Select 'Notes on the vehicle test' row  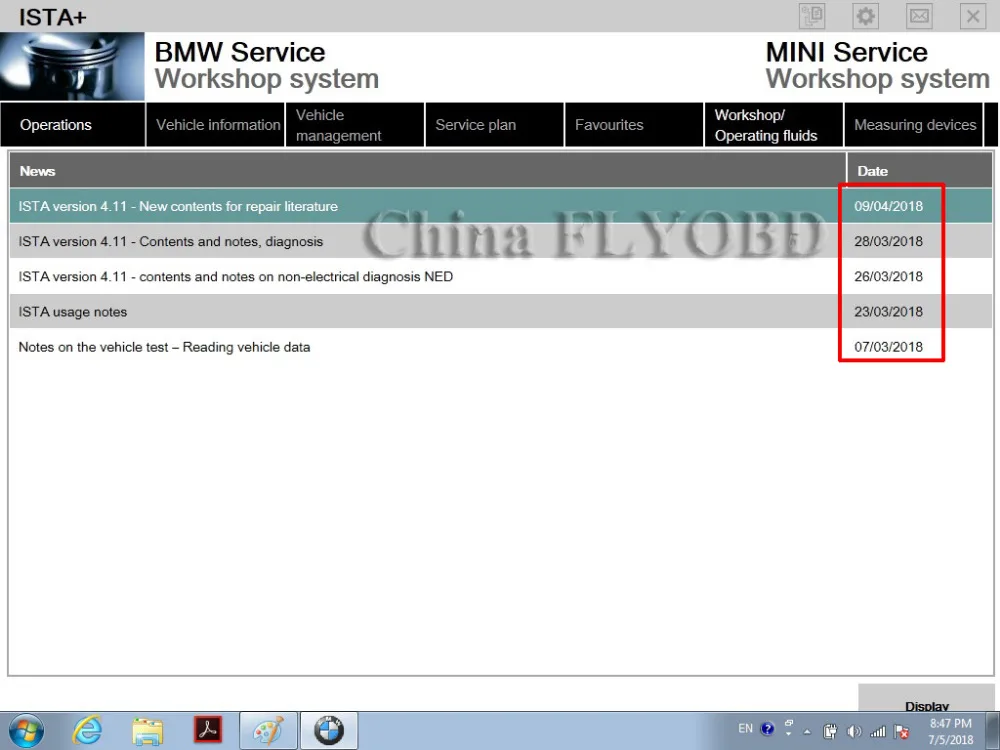(x=501, y=347)
